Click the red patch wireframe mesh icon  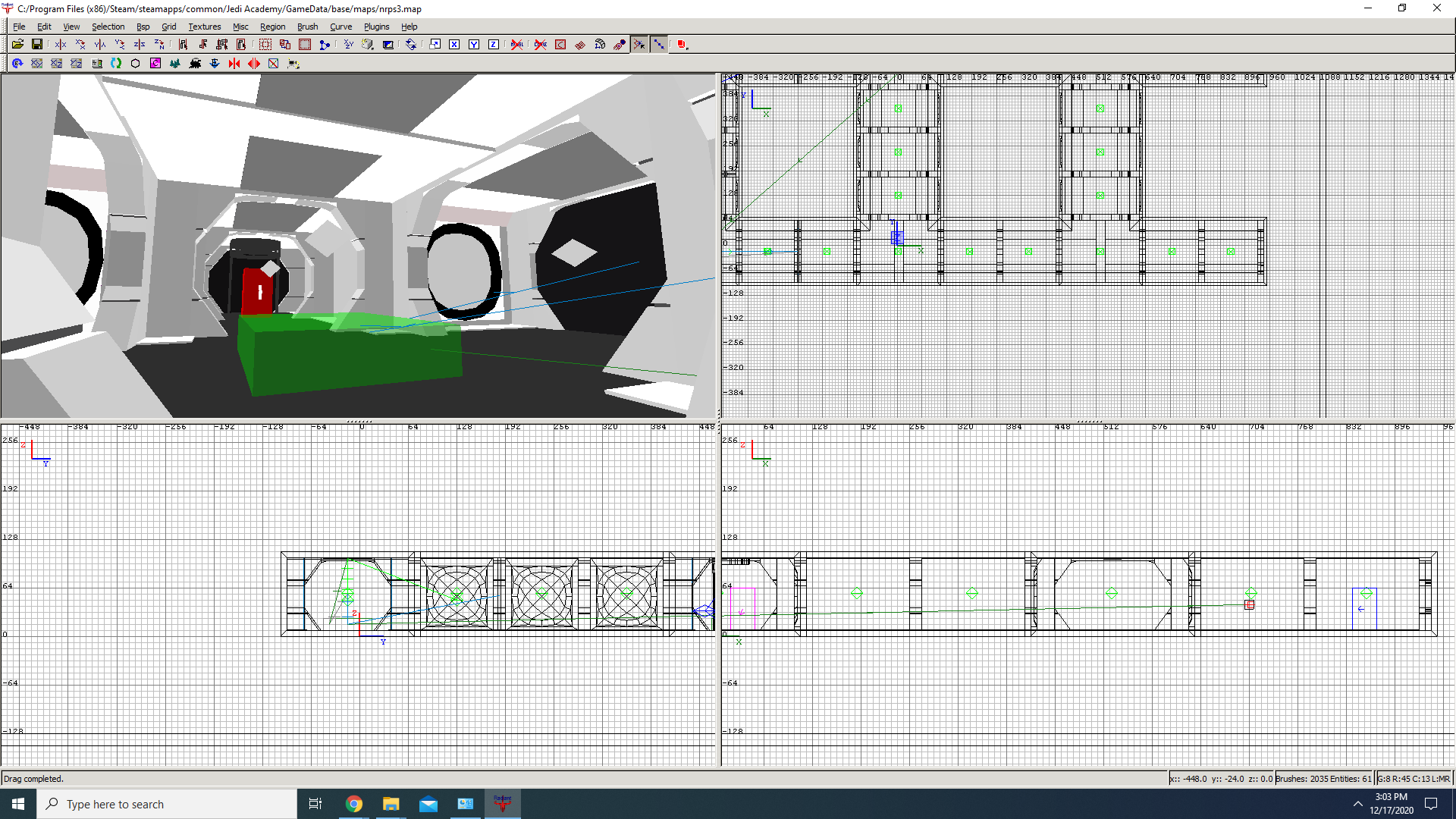tap(580, 45)
